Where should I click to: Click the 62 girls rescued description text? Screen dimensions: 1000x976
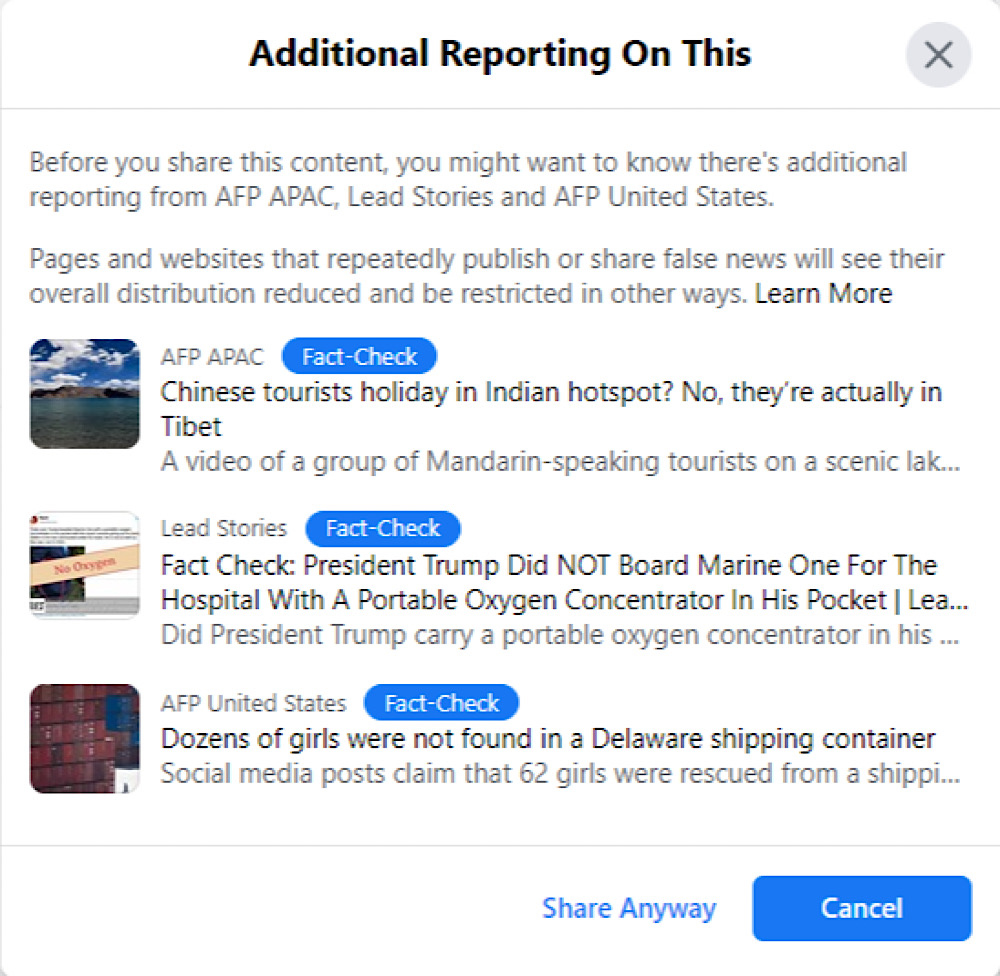(560, 774)
